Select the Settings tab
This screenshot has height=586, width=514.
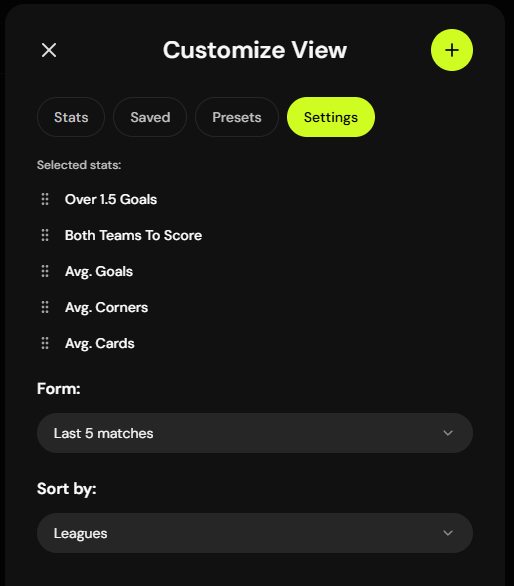(331, 117)
